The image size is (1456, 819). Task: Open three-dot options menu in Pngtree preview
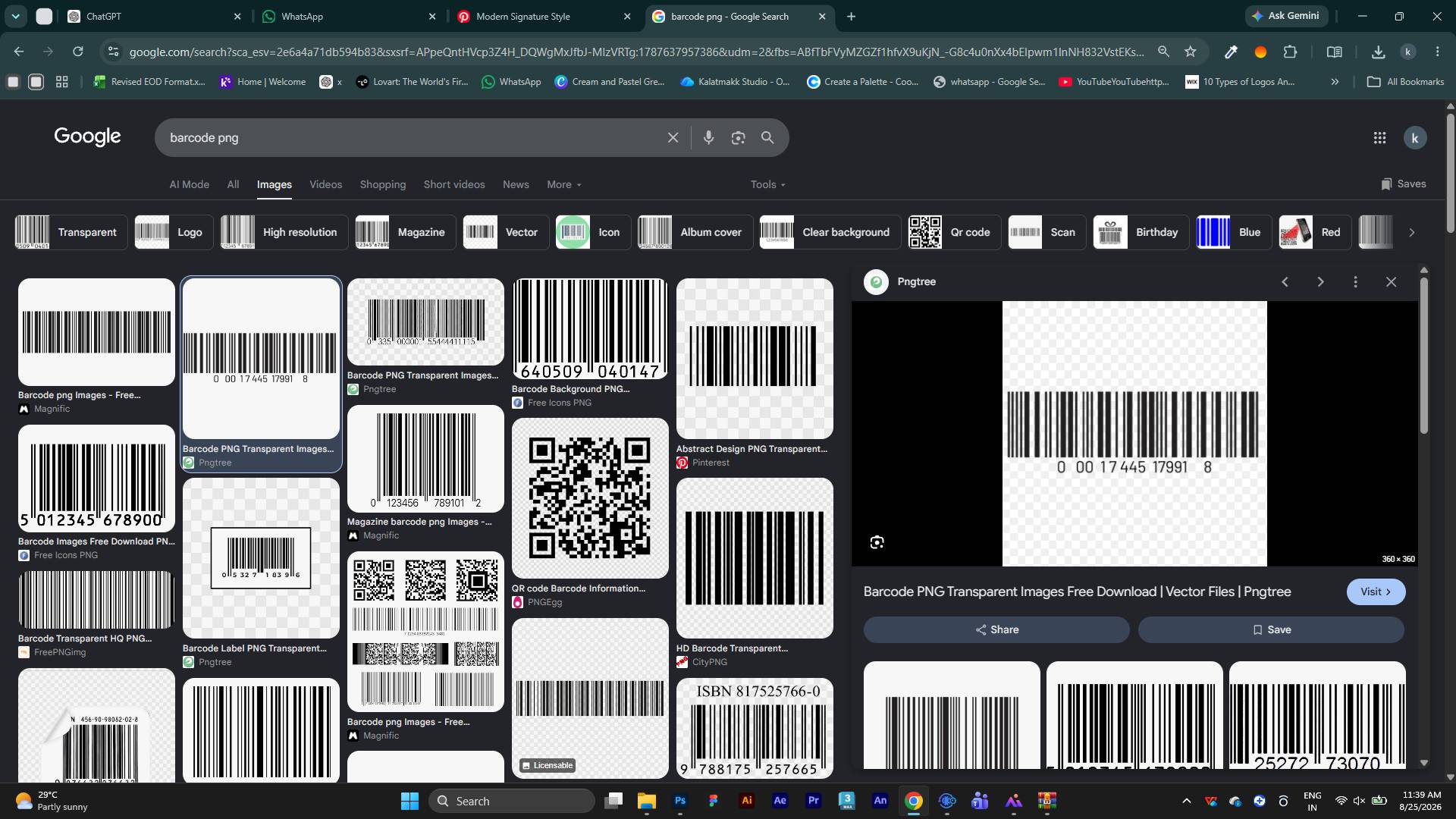click(x=1355, y=282)
